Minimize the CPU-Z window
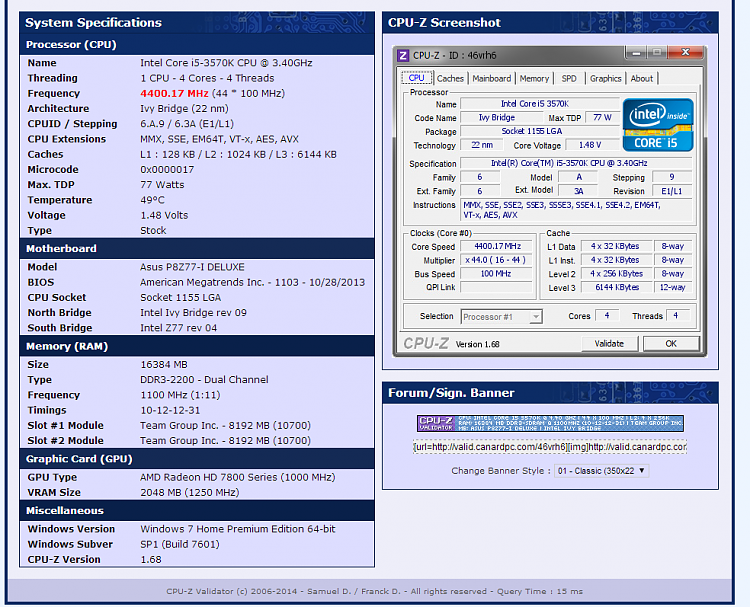 (636, 52)
